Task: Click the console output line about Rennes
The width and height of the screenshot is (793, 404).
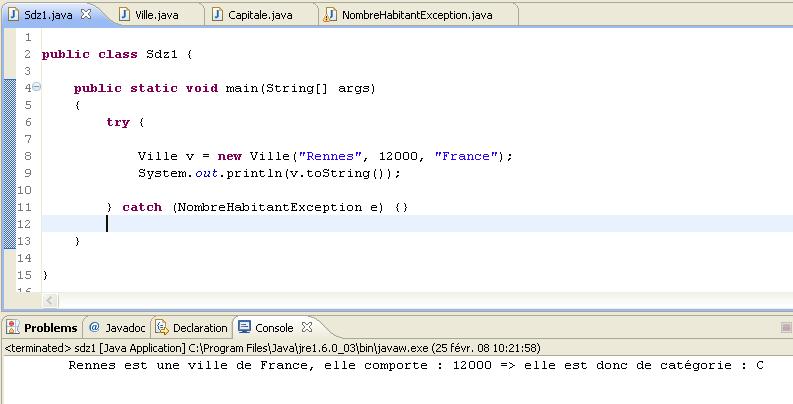Action: coord(416,365)
